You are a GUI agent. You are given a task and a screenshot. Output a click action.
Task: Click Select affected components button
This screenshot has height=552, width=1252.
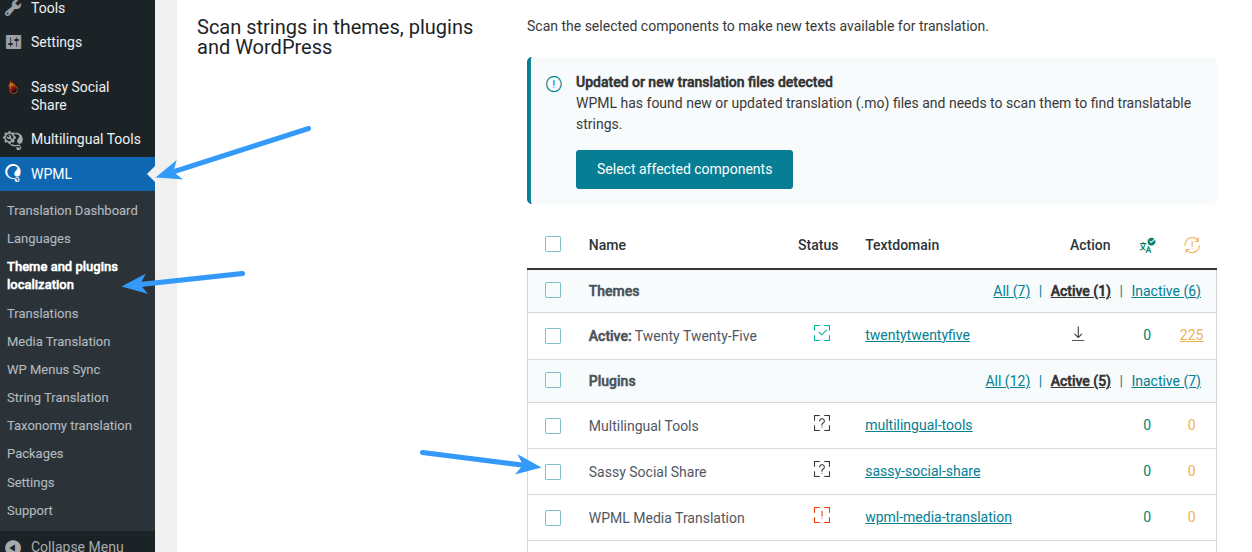coord(684,169)
